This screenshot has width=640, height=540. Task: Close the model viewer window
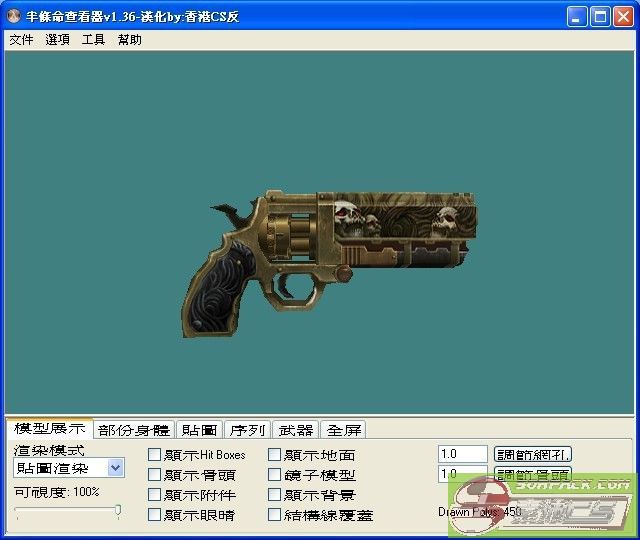(623, 17)
